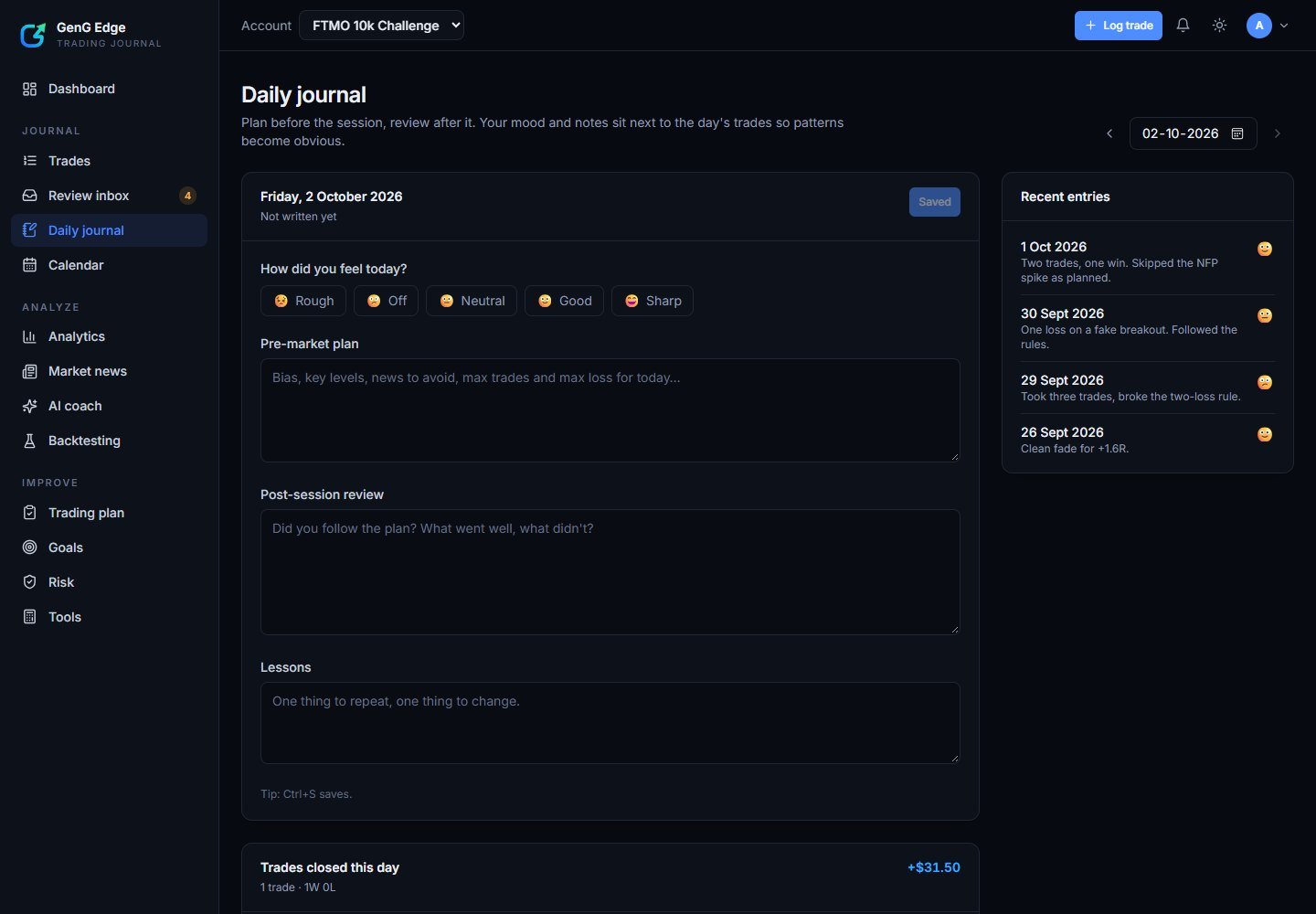Click the AI coach sparkle icon

click(29, 406)
